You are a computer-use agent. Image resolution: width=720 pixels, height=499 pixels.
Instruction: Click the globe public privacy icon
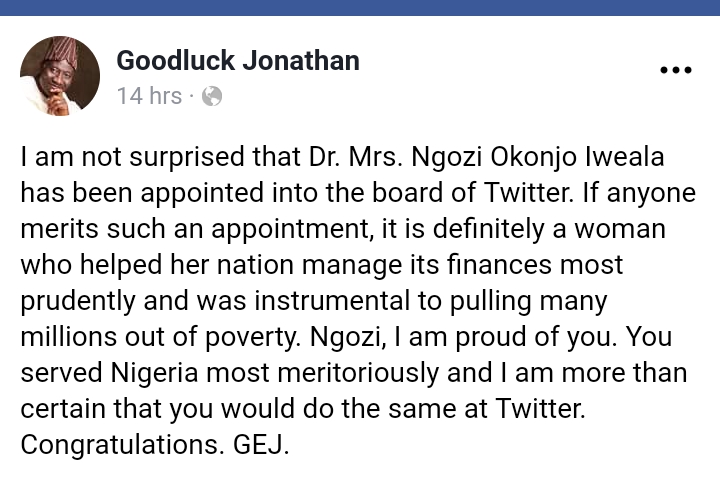tap(212, 96)
